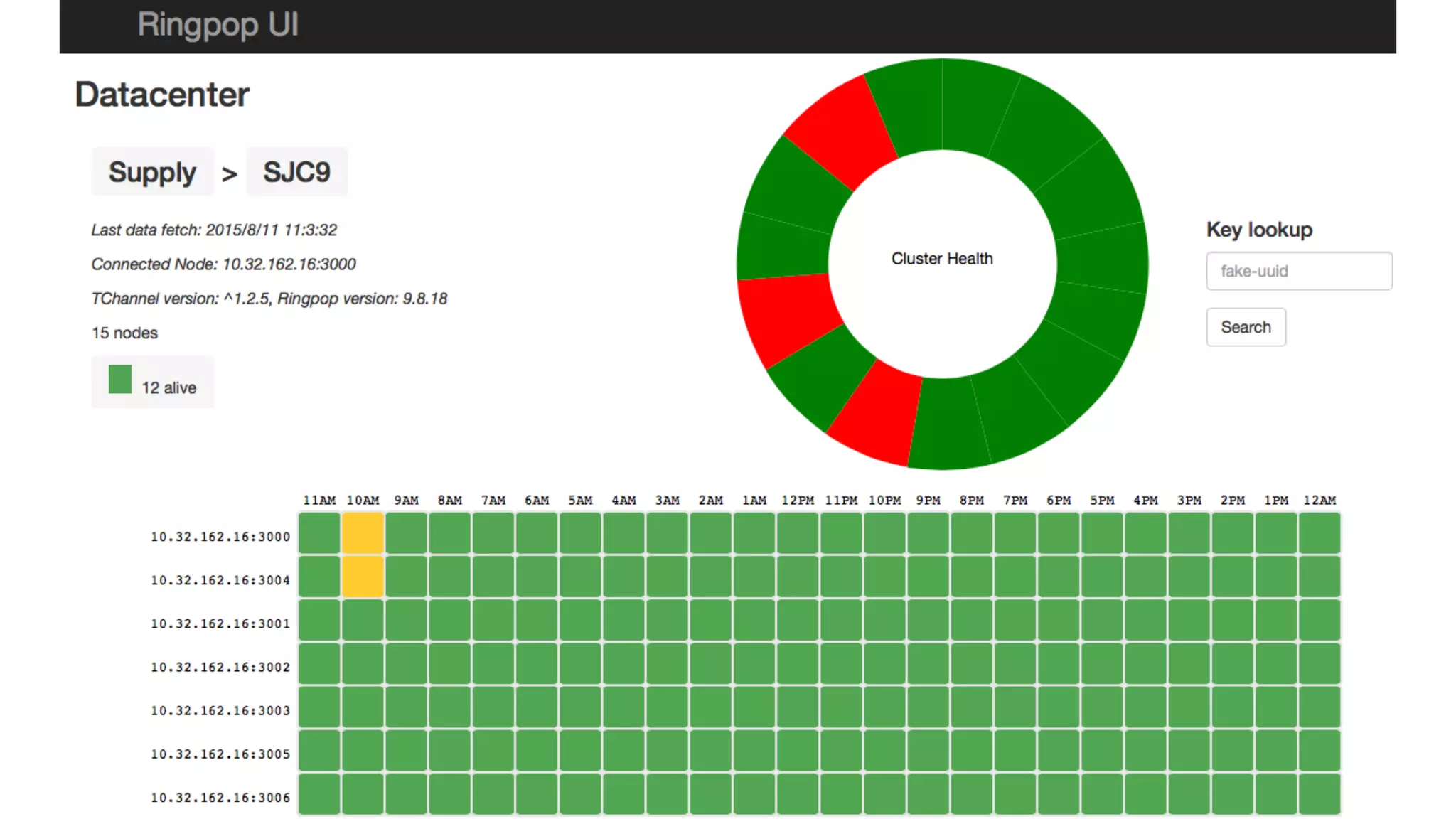Screen dimensions: 1456x819
Task: Select the 10.32.162.16:3002 row label
Action: tap(220, 667)
